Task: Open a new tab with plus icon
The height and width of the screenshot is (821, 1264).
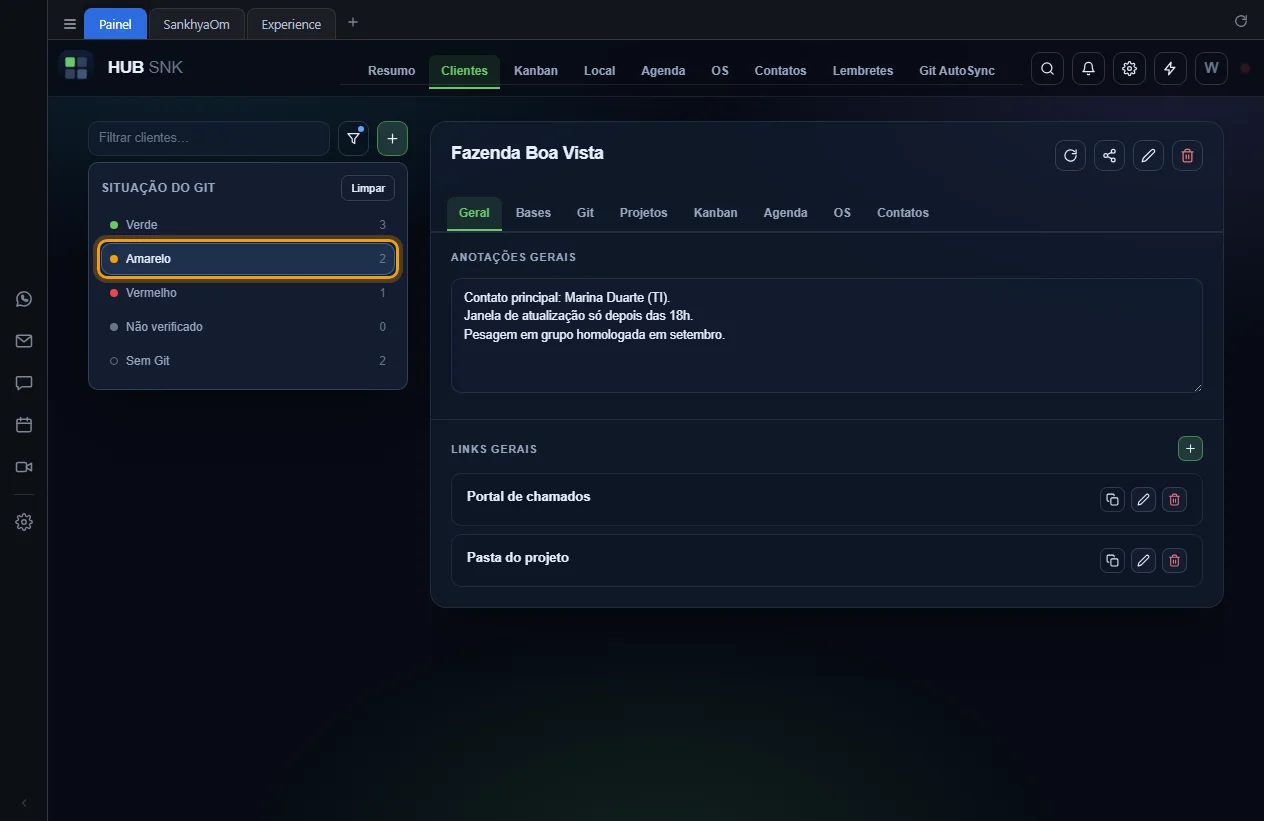Action: (353, 22)
